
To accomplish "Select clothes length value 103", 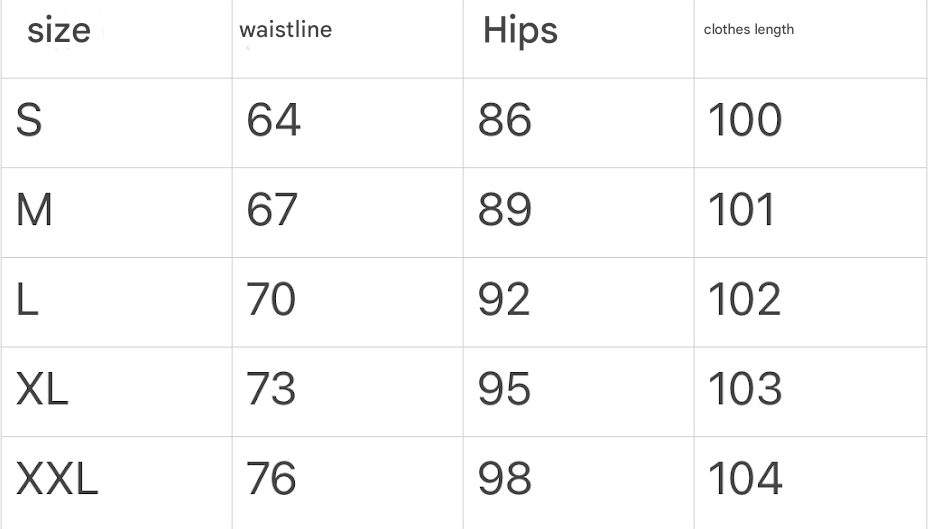I will point(745,390).
